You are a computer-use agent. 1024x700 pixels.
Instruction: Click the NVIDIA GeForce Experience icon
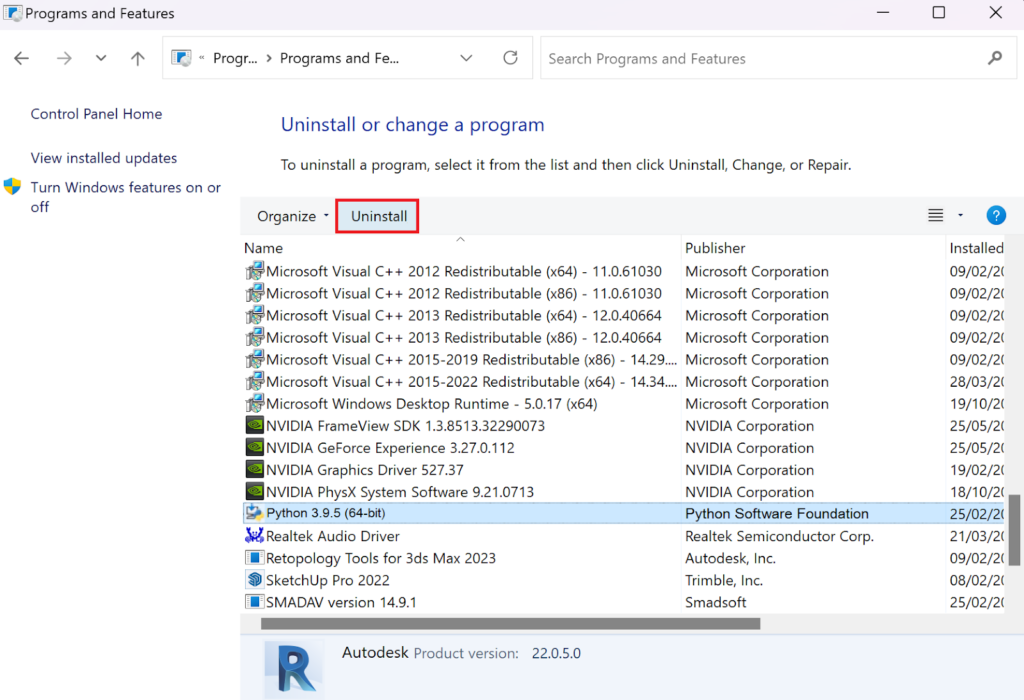tap(254, 447)
